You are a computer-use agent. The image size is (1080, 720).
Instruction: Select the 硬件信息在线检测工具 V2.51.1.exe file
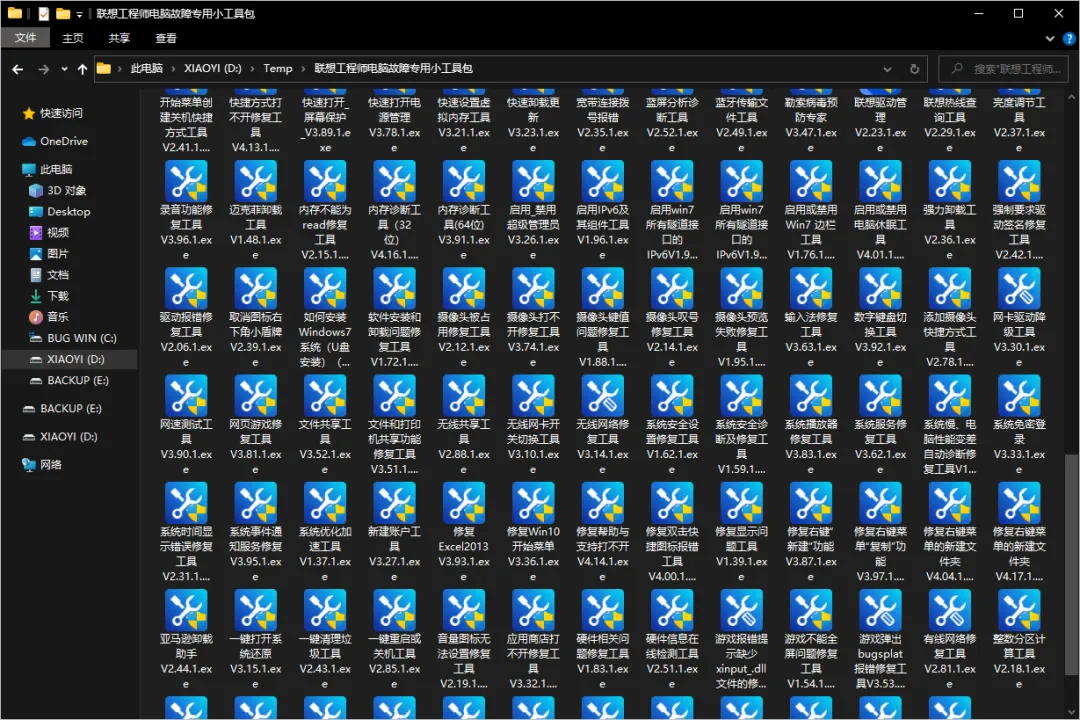[672, 640]
